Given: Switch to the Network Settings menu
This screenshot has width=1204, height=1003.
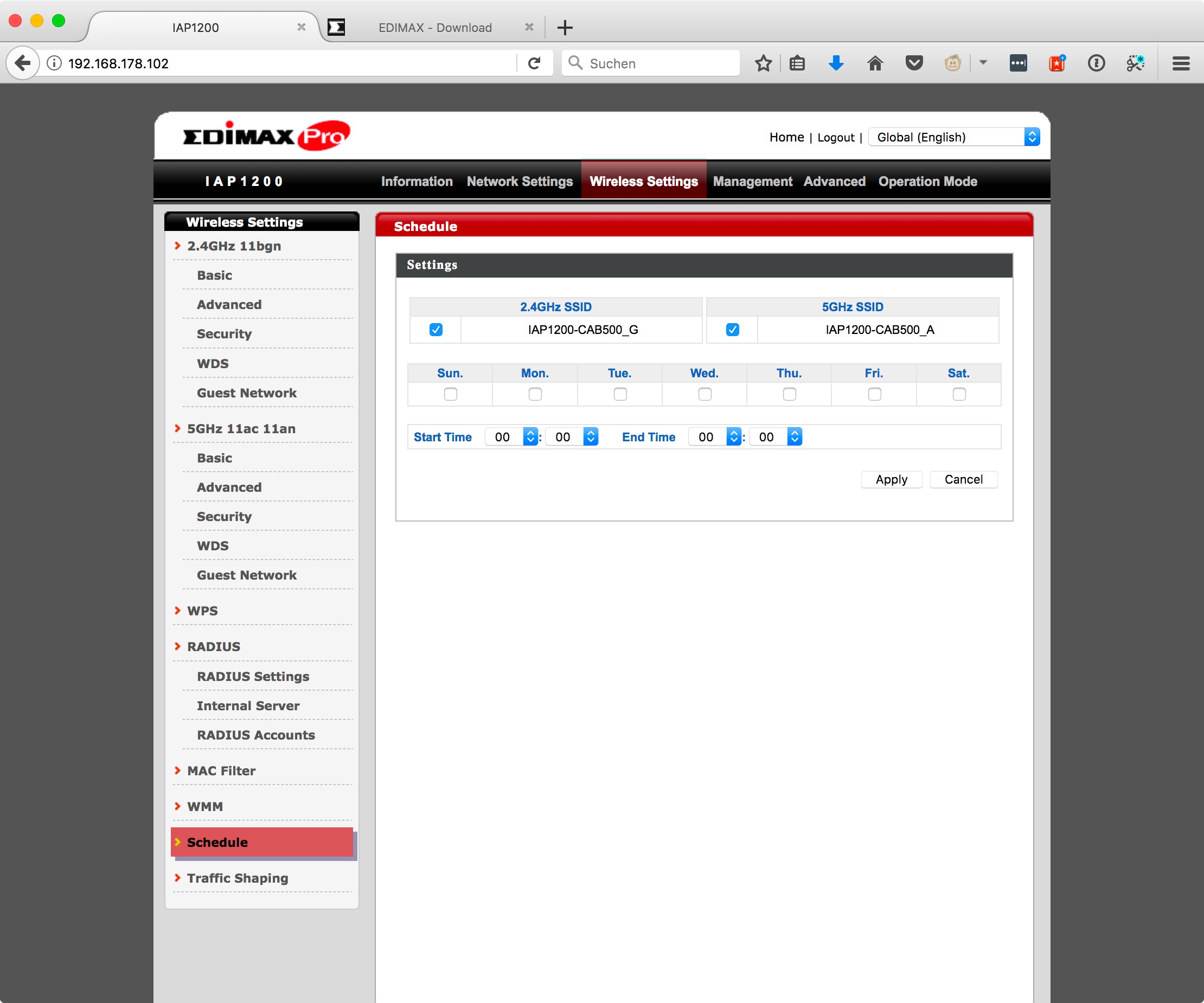Looking at the screenshot, I should [520, 181].
